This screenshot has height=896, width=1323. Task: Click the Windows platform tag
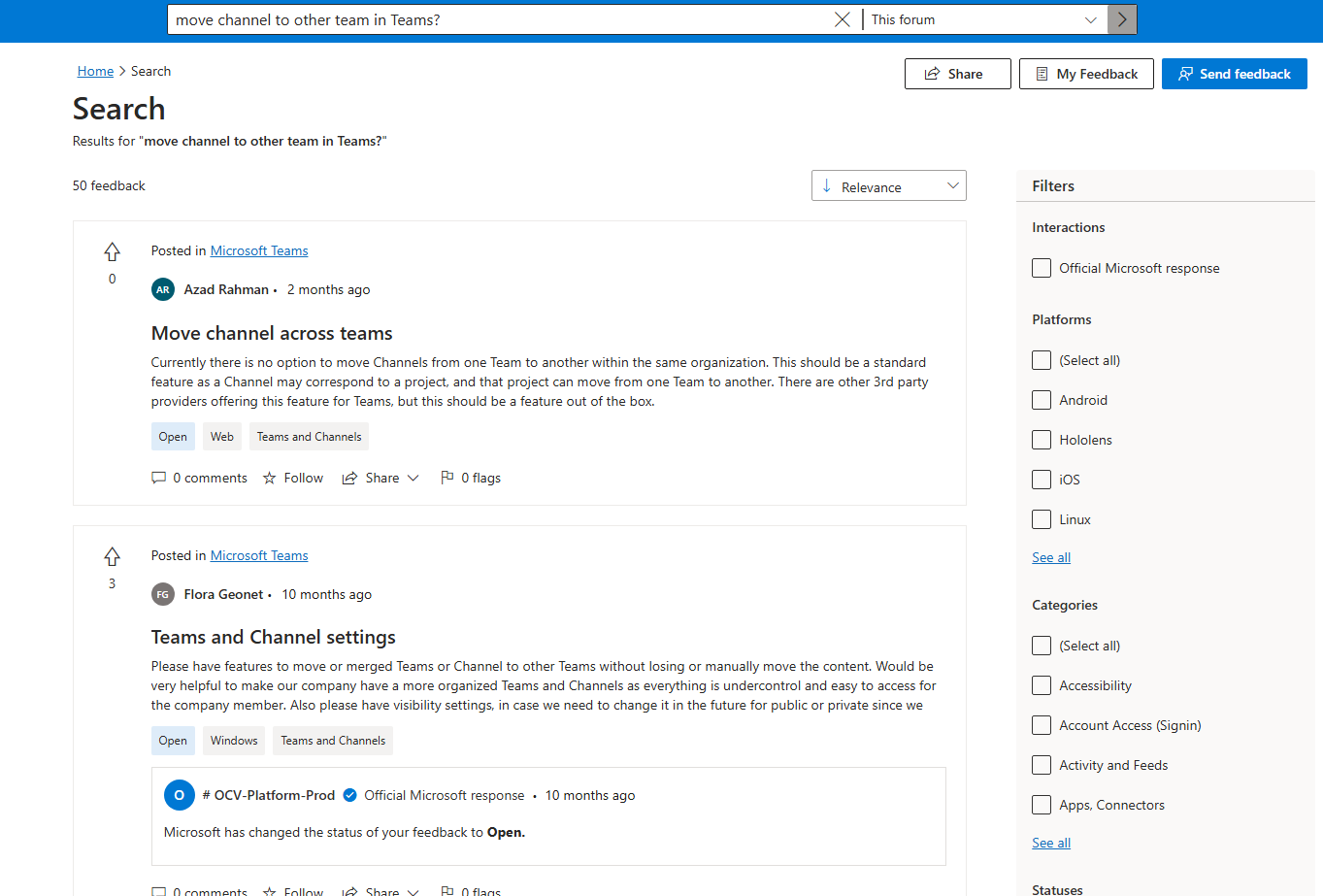[234, 741]
